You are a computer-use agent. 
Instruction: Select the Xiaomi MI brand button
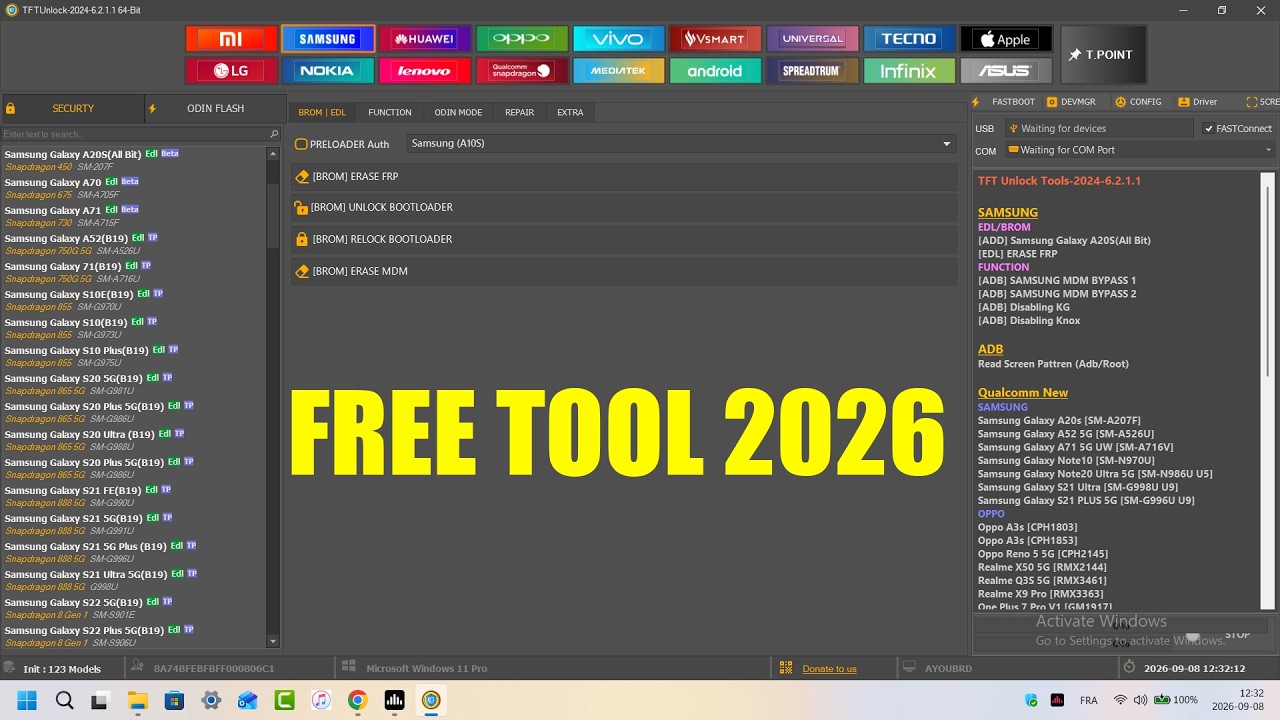pyautogui.click(x=231, y=39)
